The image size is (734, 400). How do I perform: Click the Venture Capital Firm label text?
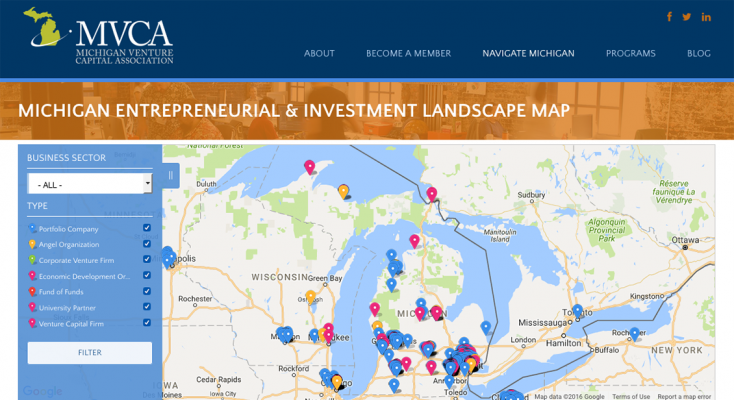click(71, 324)
